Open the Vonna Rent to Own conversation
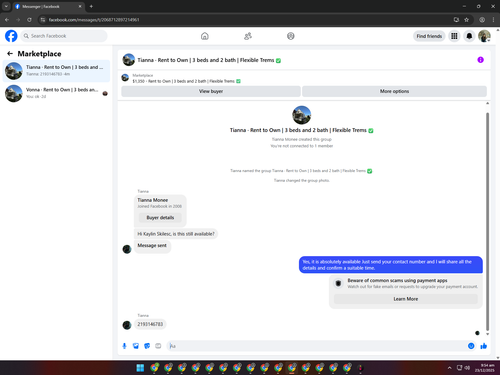 (56, 93)
